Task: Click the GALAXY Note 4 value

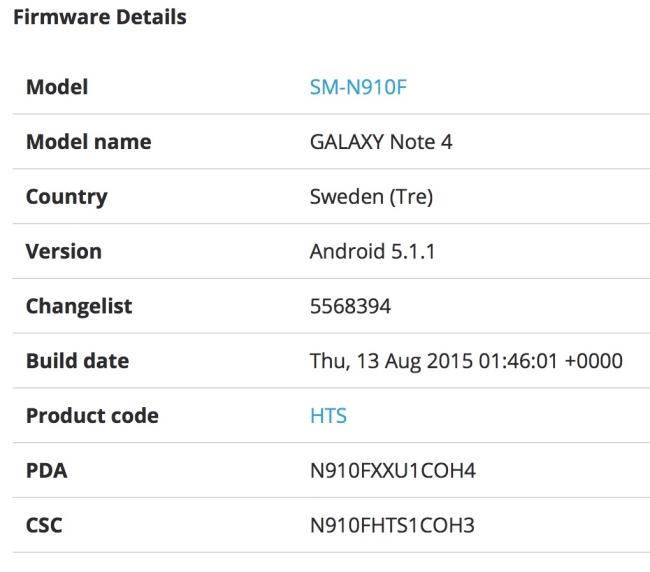Action: point(381,142)
